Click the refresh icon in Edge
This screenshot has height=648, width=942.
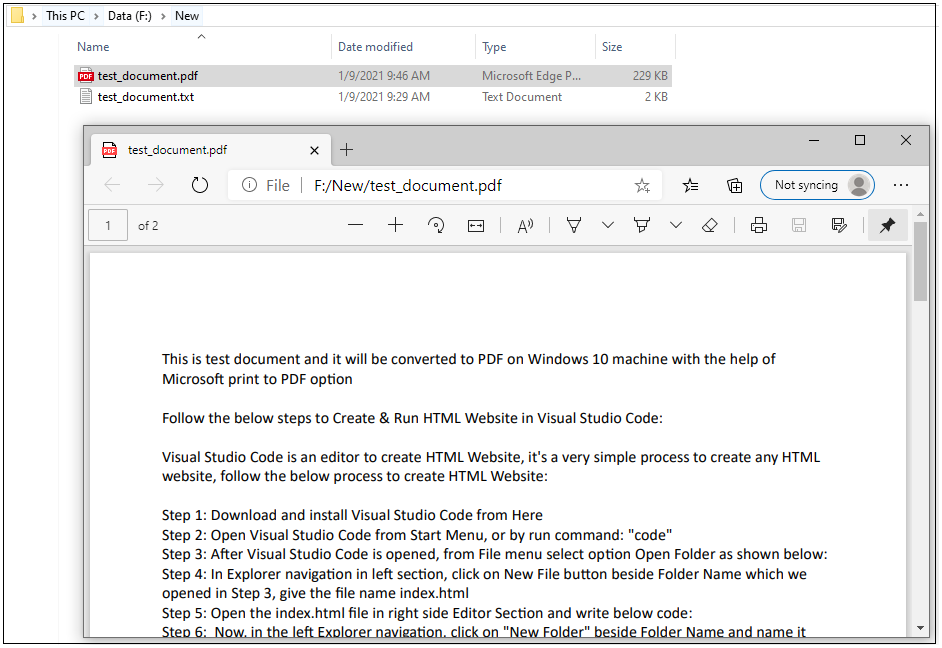(199, 185)
